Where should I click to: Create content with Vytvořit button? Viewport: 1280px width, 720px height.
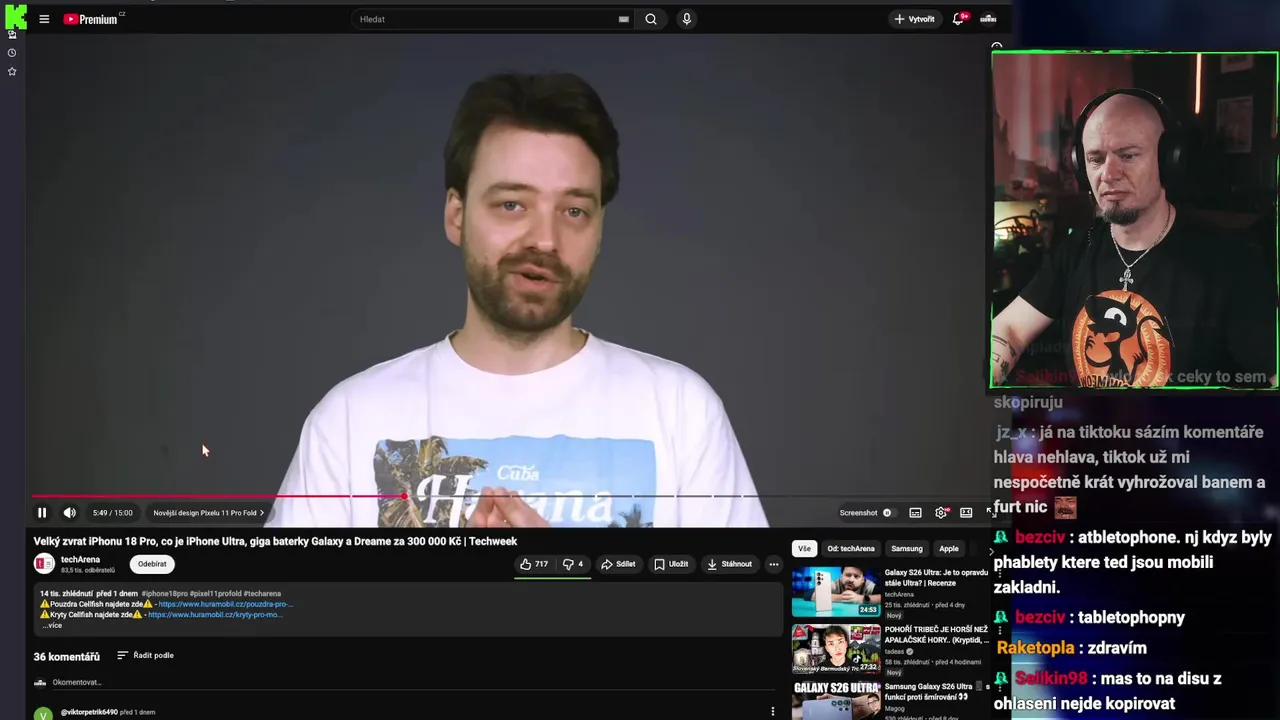(914, 19)
